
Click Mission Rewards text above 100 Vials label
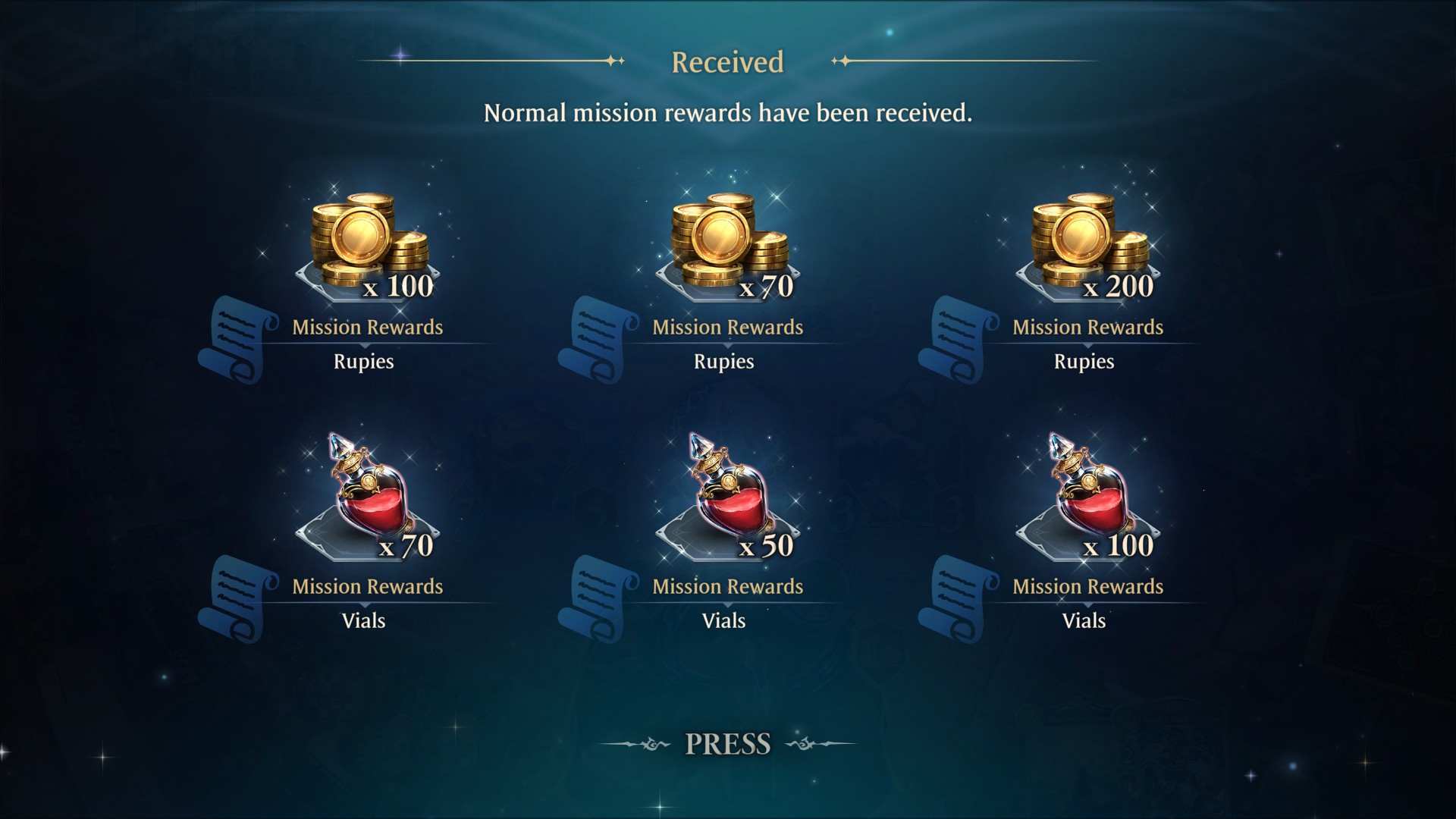[1087, 586]
